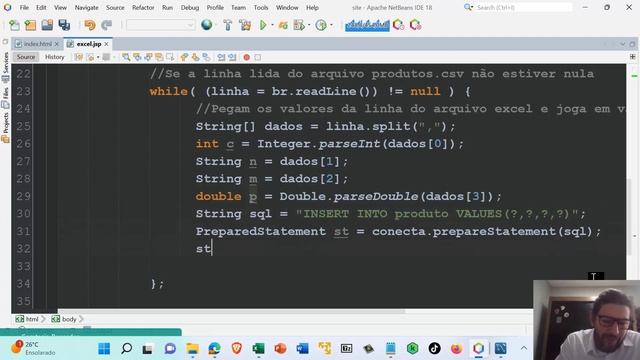The width and height of the screenshot is (640, 360).
Task: Click the editor horizontal scrollbar
Action: click(x=231, y=311)
